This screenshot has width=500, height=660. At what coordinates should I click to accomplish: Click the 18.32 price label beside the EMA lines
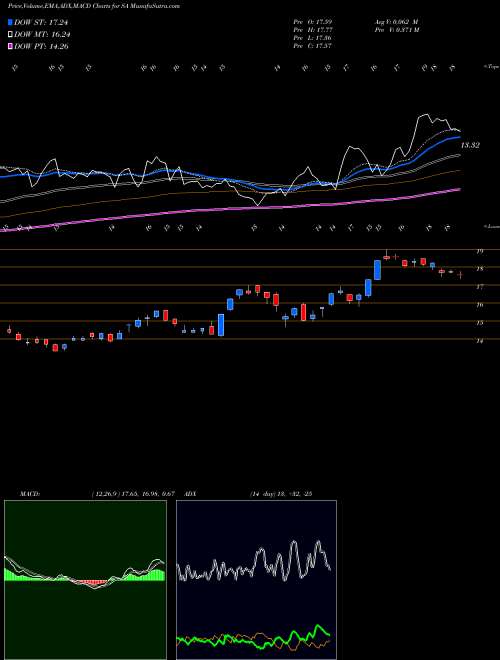coord(471,145)
